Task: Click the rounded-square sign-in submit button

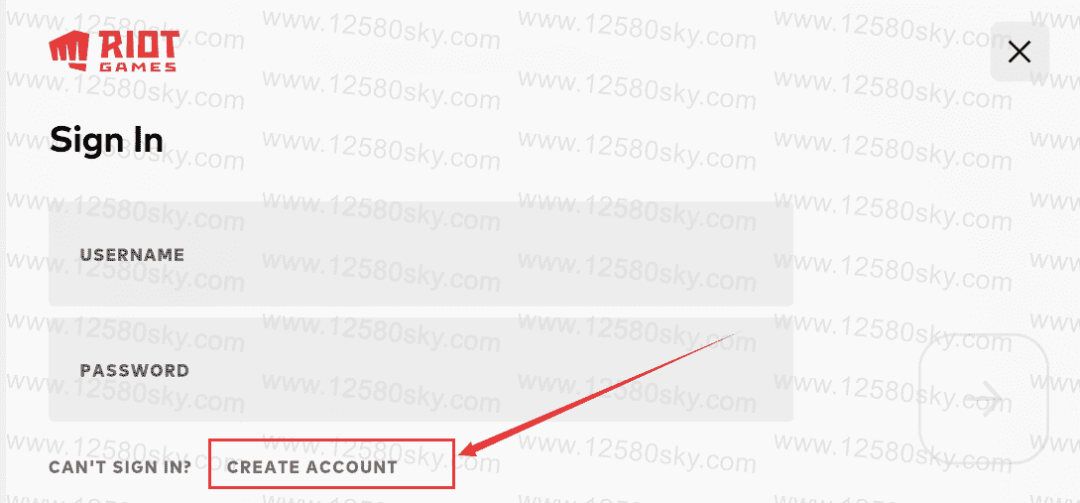Action: click(x=983, y=398)
